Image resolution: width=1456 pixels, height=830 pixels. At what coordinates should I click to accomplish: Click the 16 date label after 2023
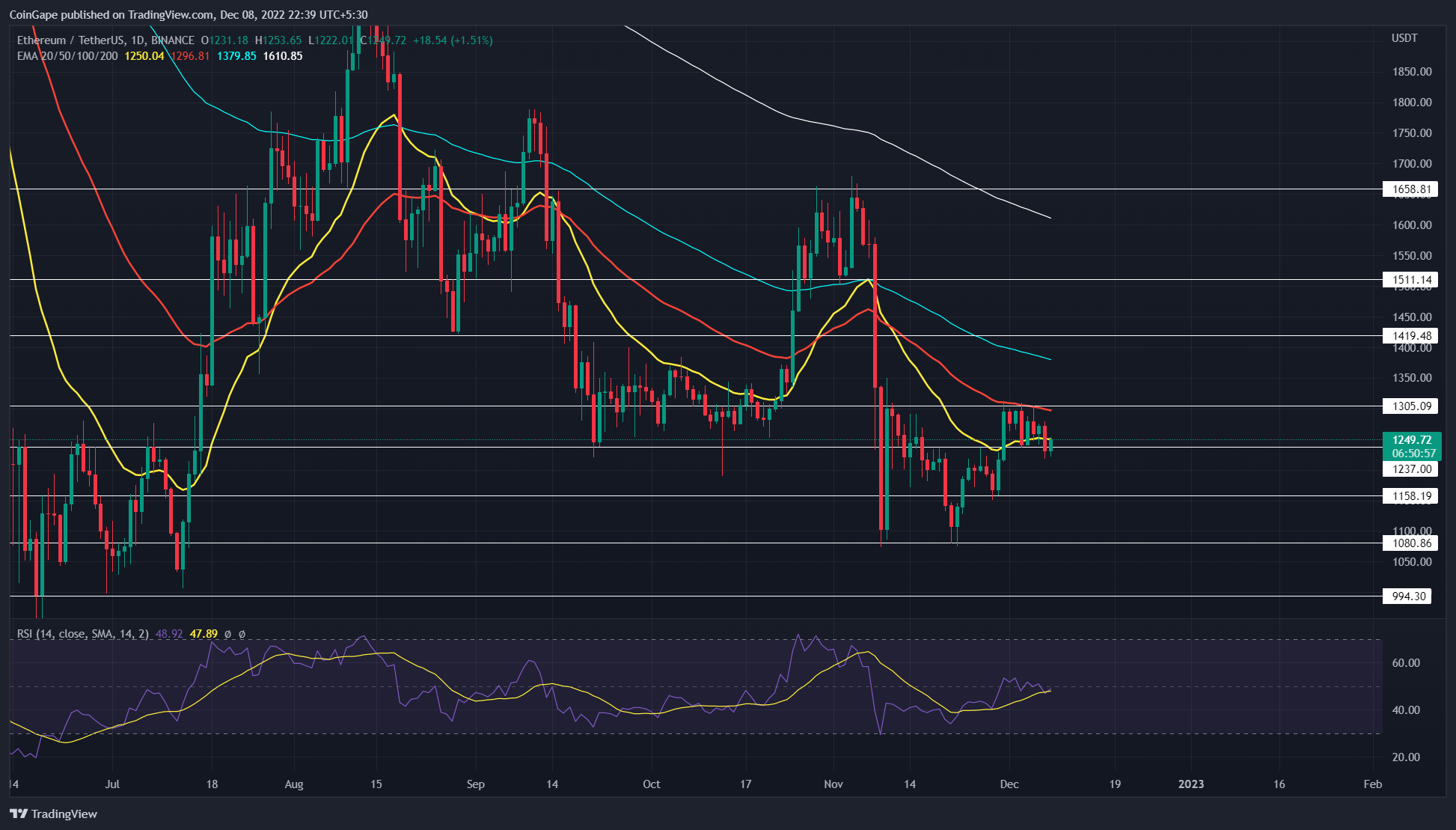(1279, 784)
